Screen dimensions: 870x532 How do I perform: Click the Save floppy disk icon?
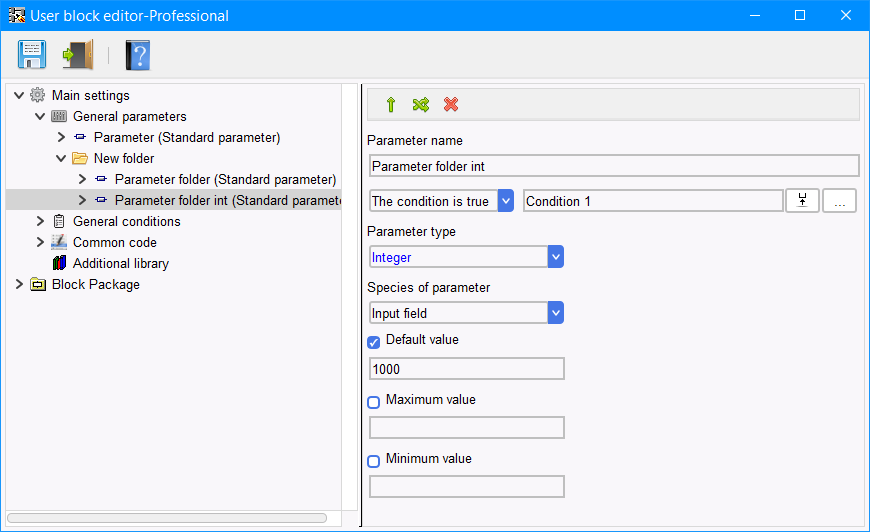point(32,54)
